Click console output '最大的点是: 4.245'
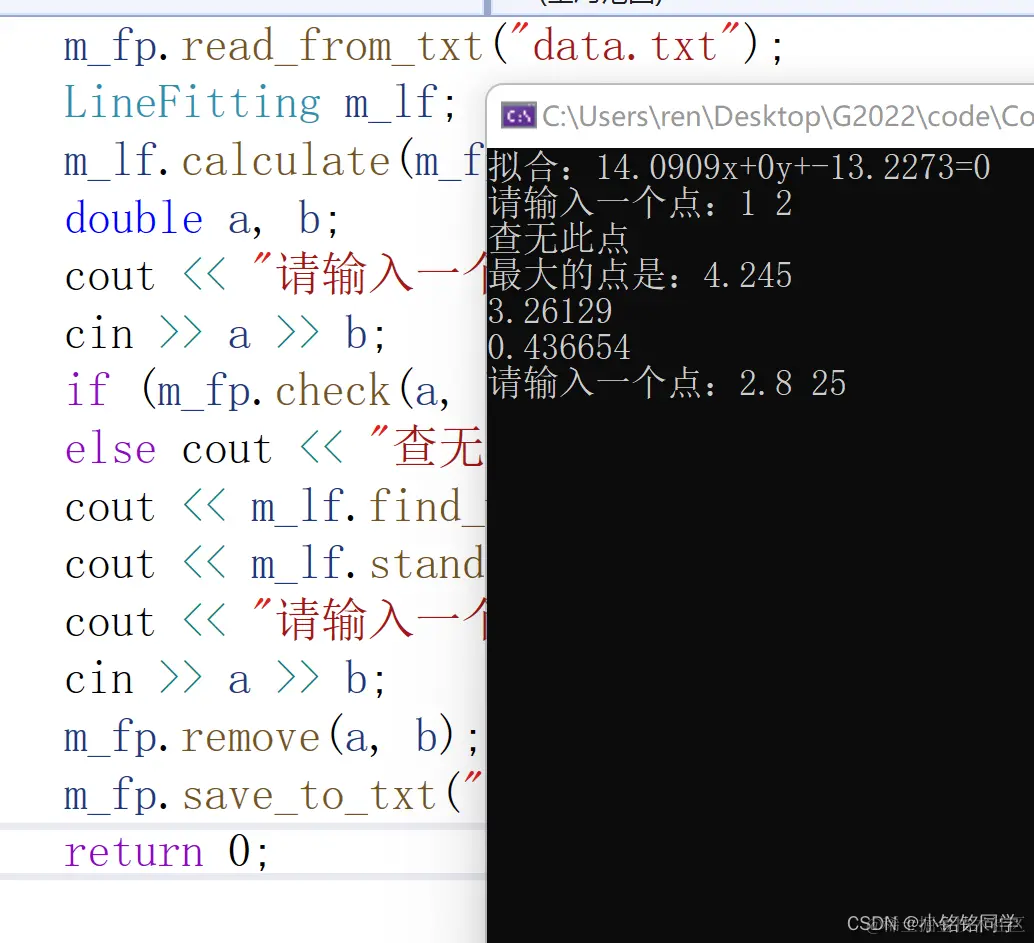Image resolution: width=1034 pixels, height=943 pixels. click(640, 275)
